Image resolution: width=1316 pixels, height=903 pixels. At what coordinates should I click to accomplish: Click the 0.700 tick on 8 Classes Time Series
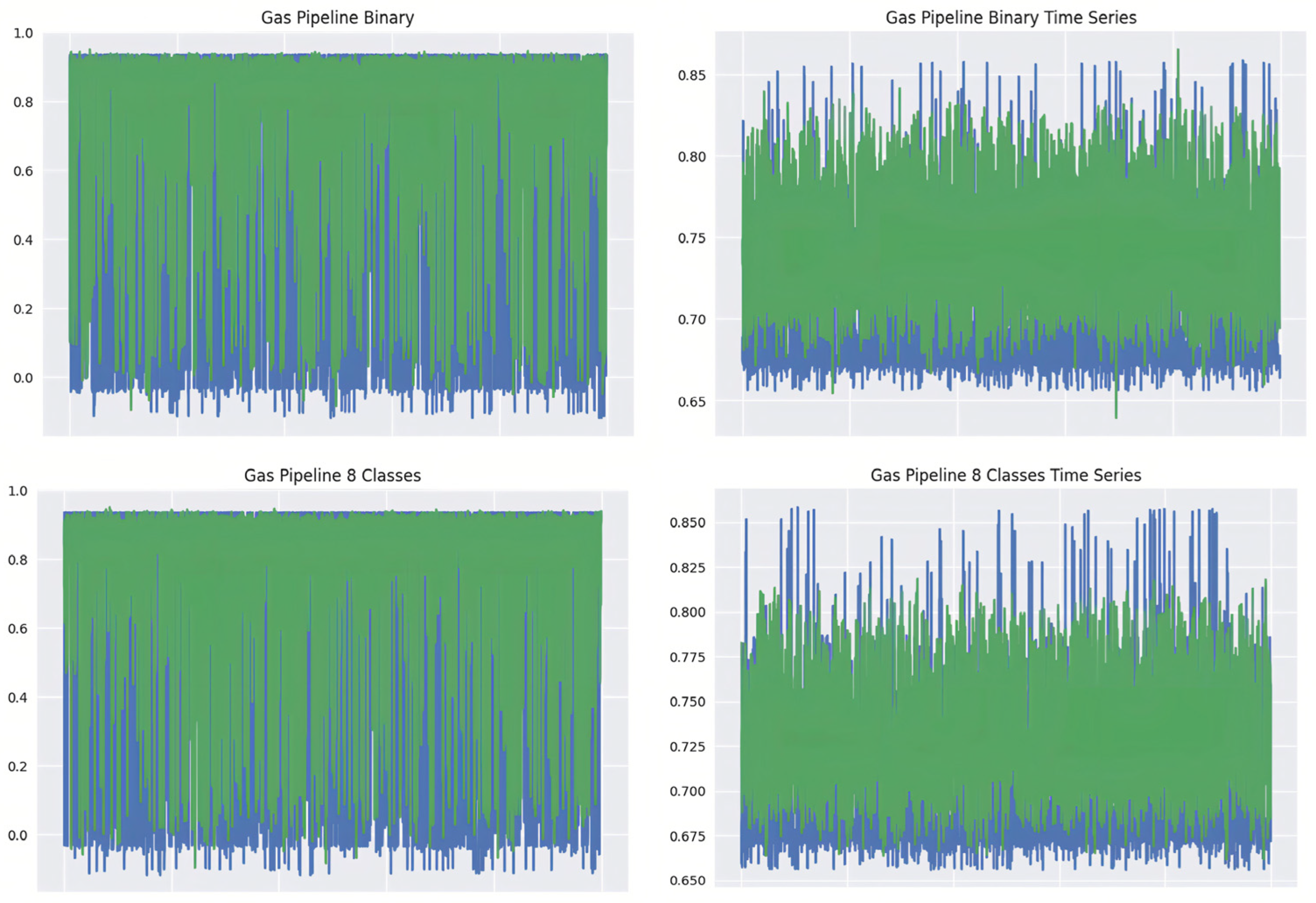[x=687, y=792]
